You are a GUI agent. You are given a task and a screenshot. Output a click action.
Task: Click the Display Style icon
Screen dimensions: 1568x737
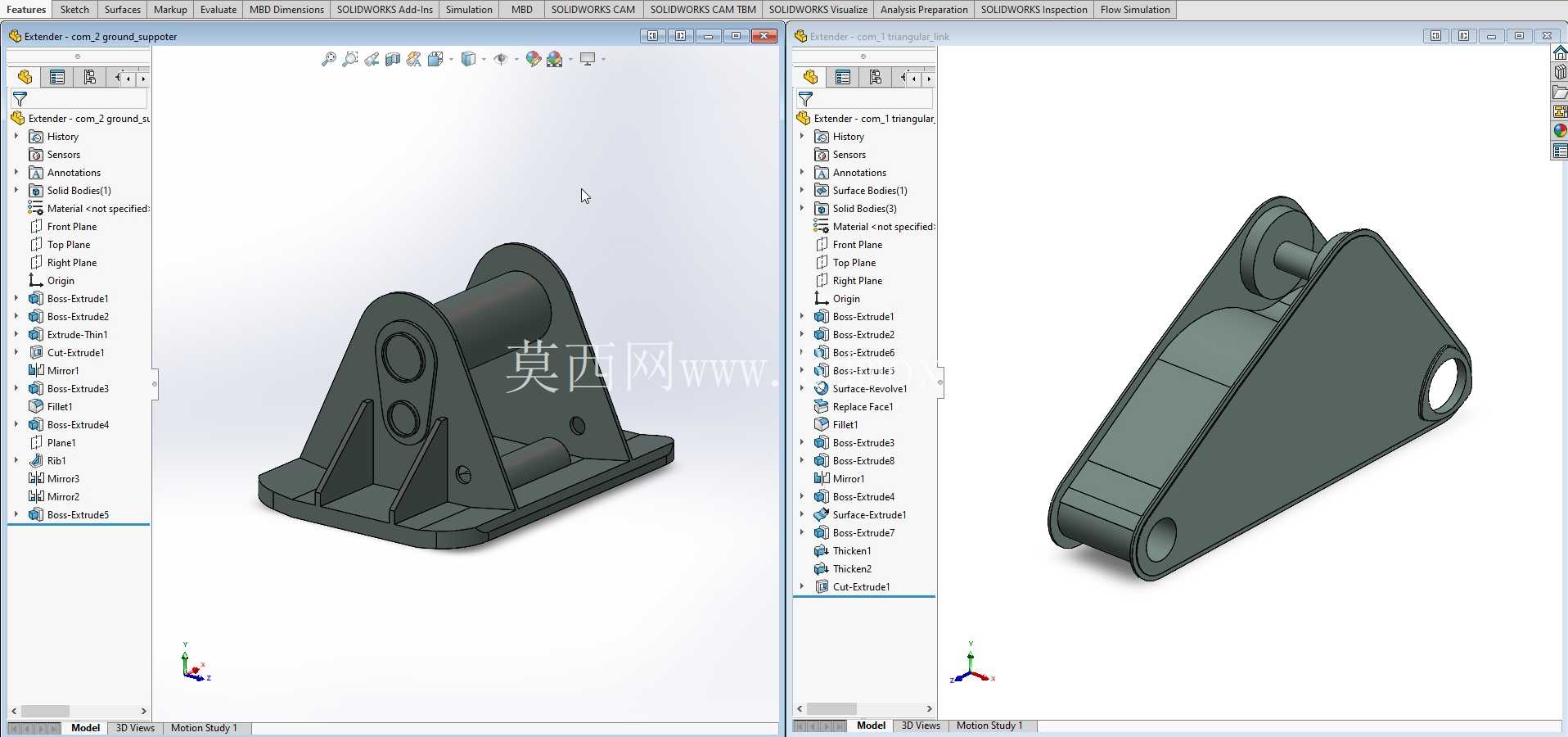(468, 59)
